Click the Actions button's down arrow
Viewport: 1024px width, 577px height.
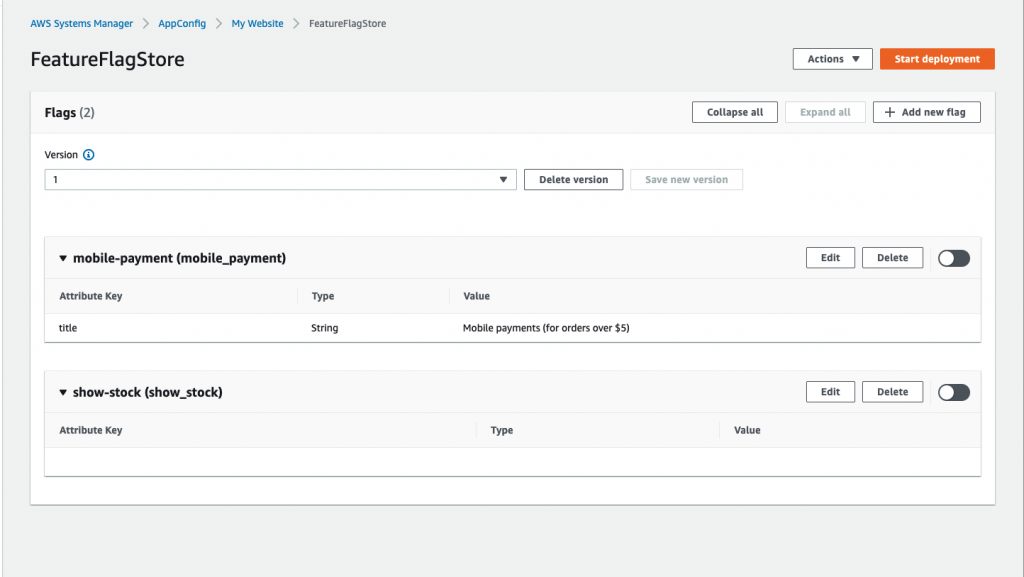[856, 59]
